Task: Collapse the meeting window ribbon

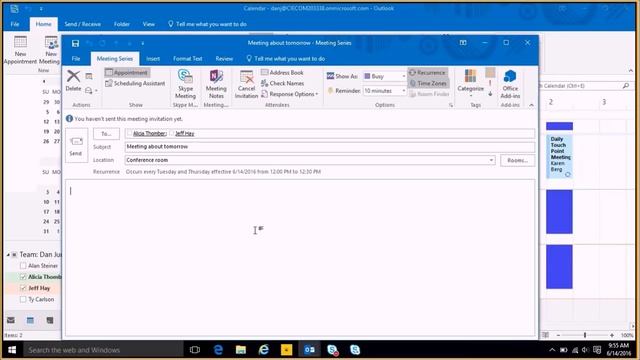Action: click(x=531, y=105)
